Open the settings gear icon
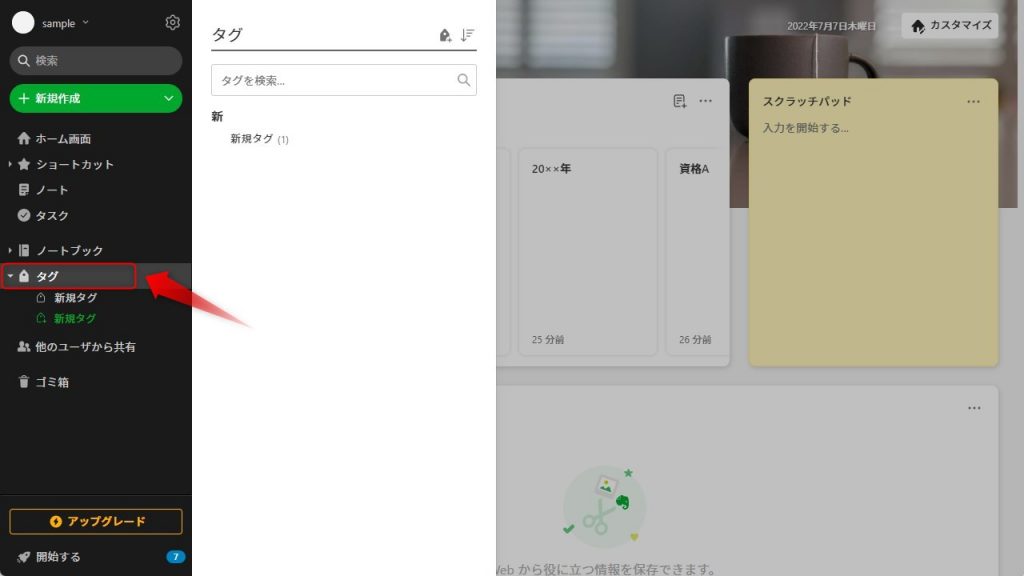The height and width of the screenshot is (576, 1024). click(x=172, y=22)
